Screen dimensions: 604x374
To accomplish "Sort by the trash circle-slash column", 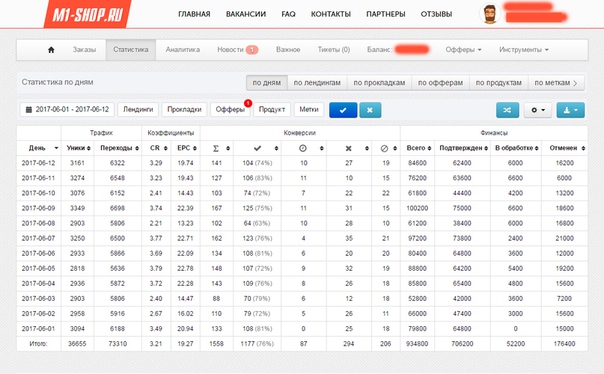I will [x=386, y=148].
